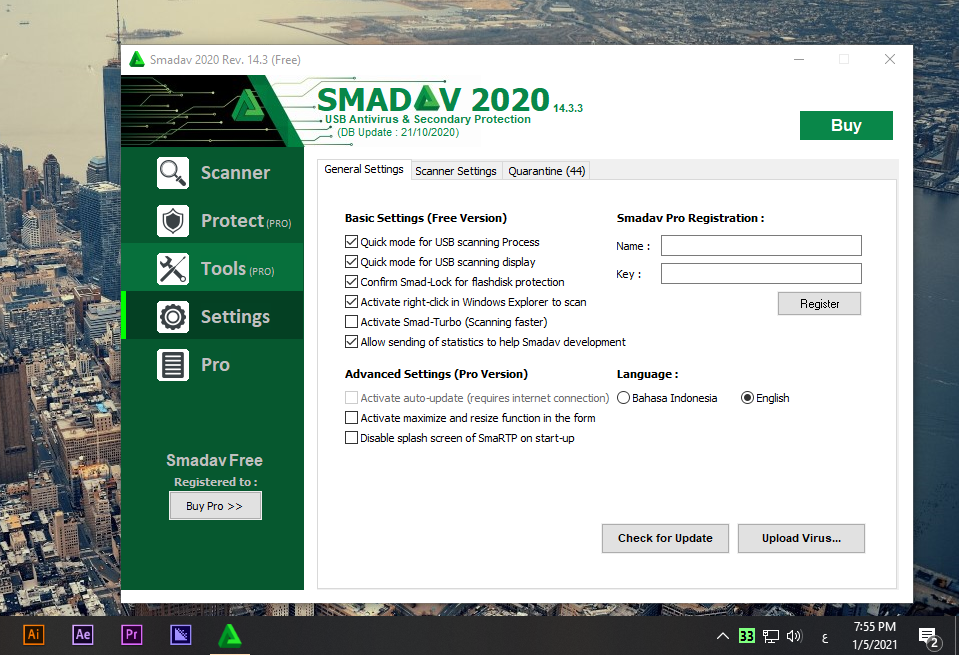Viewport: 959px width, 655px height.
Task: Enable Activate Smad-Turbo scanning faster
Action: point(351,322)
